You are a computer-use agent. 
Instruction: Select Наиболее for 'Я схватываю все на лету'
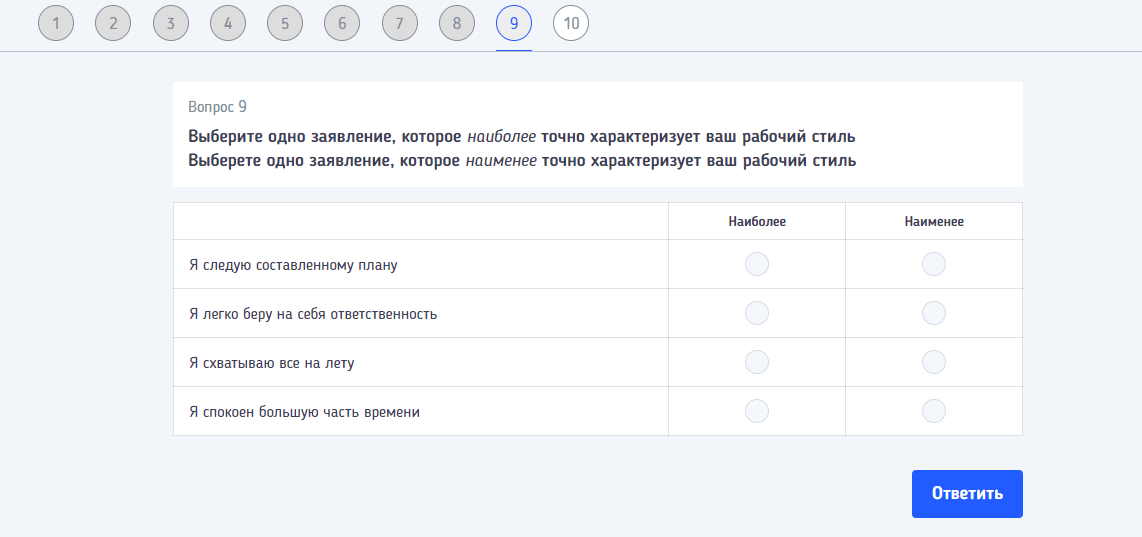[x=757, y=362]
